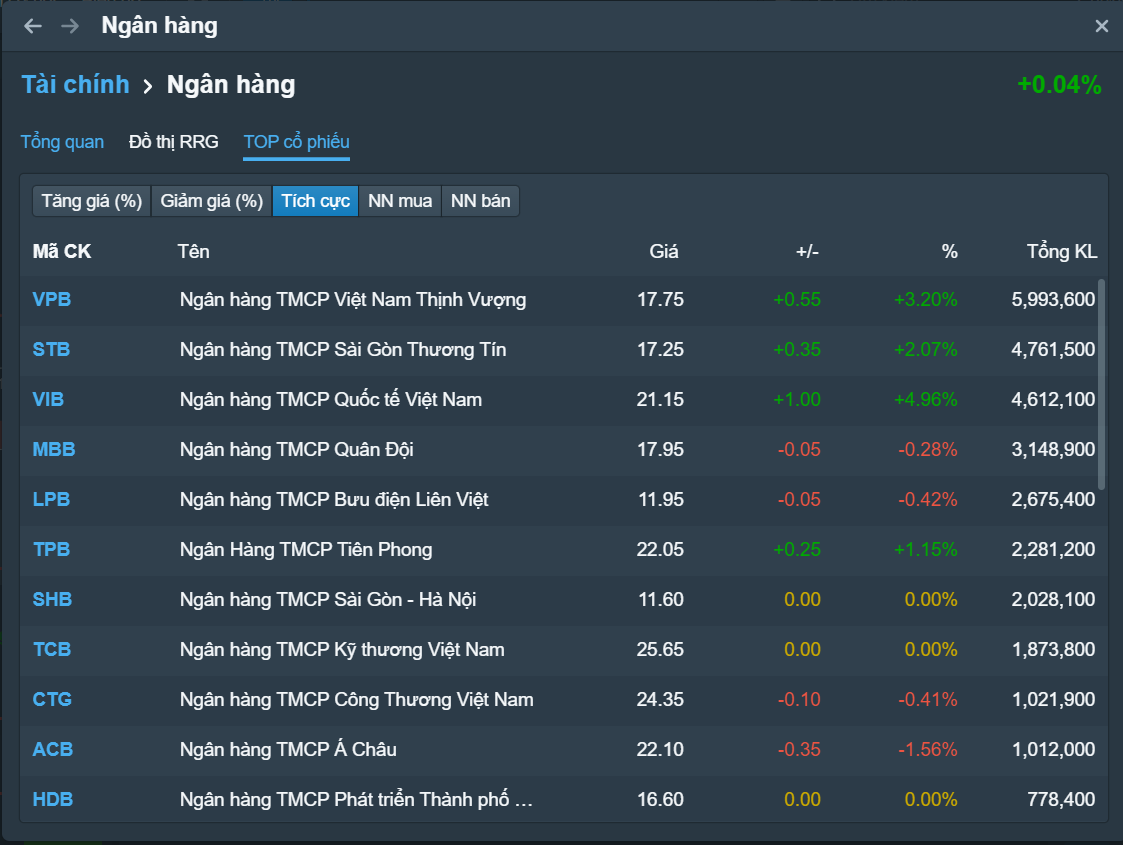
Task: Click the VIB change percent +4.96%
Action: click(x=925, y=400)
